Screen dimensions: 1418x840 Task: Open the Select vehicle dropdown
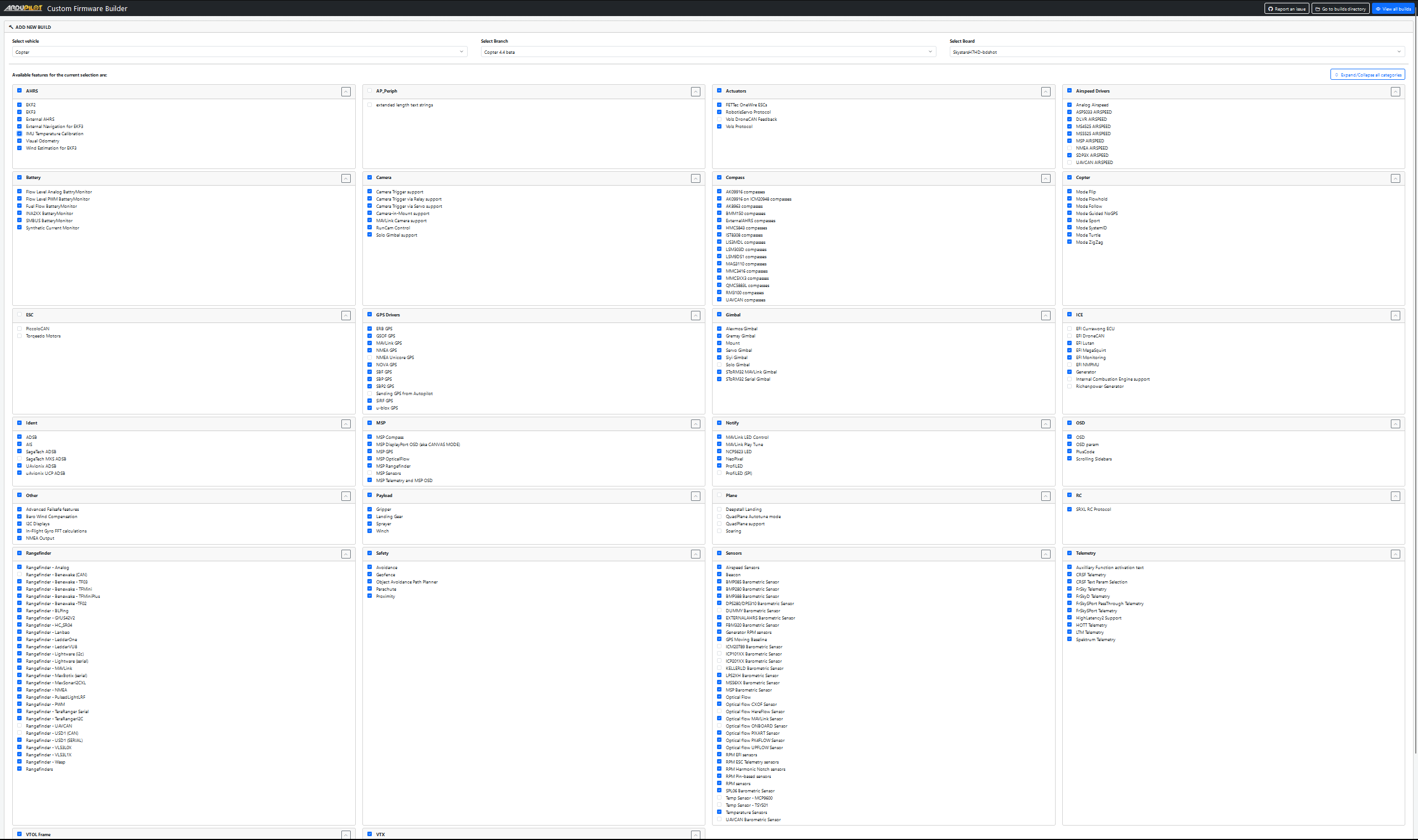[239, 52]
